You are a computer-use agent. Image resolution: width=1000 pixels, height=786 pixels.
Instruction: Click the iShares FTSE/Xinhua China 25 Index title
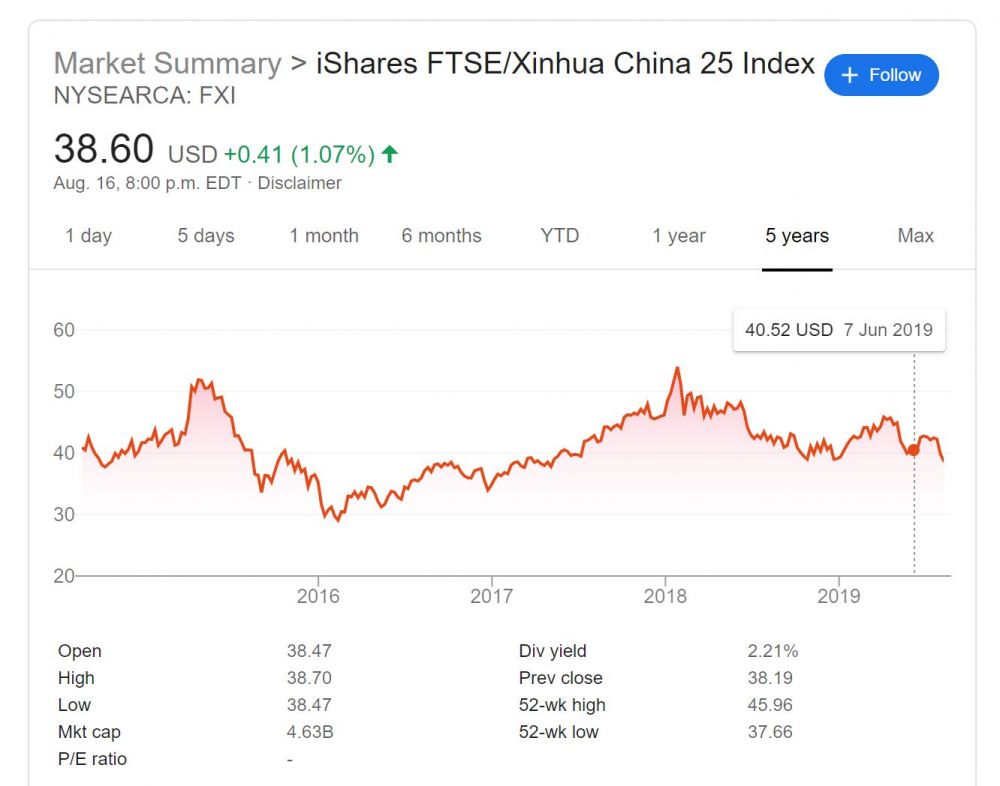click(x=565, y=63)
